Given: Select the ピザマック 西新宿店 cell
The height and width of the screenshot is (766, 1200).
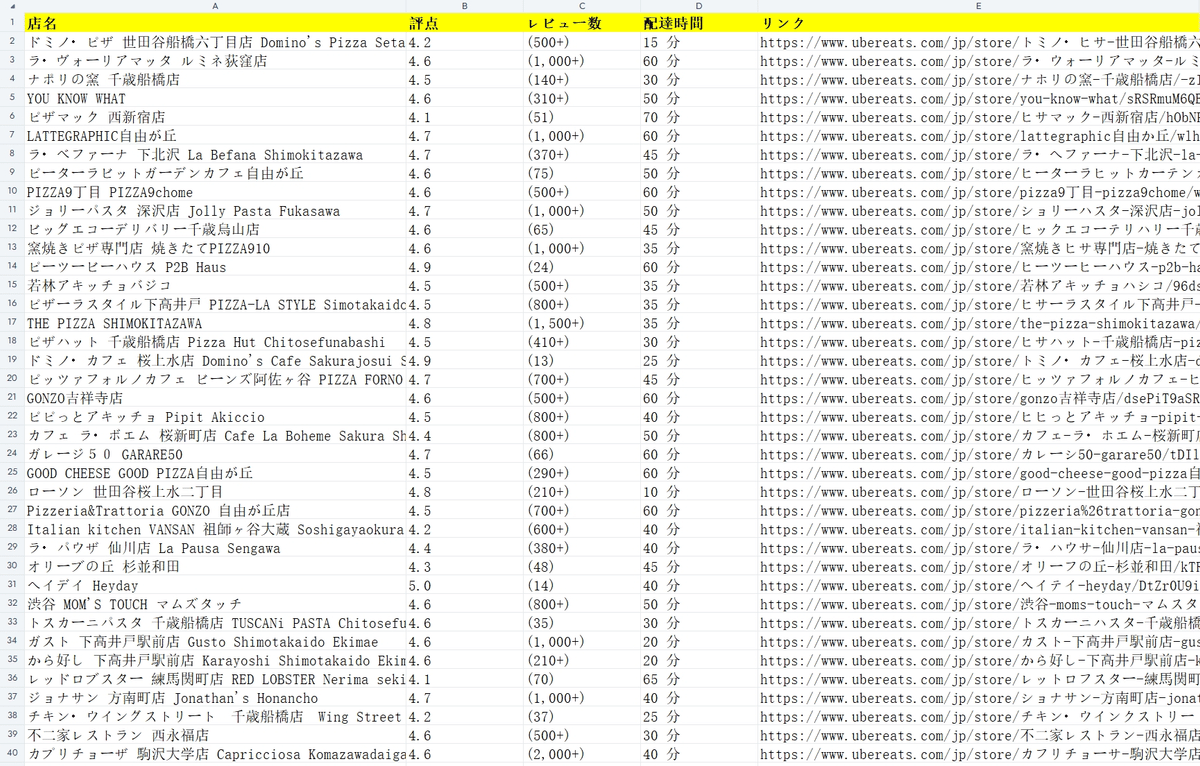Looking at the screenshot, I should tap(215, 117).
